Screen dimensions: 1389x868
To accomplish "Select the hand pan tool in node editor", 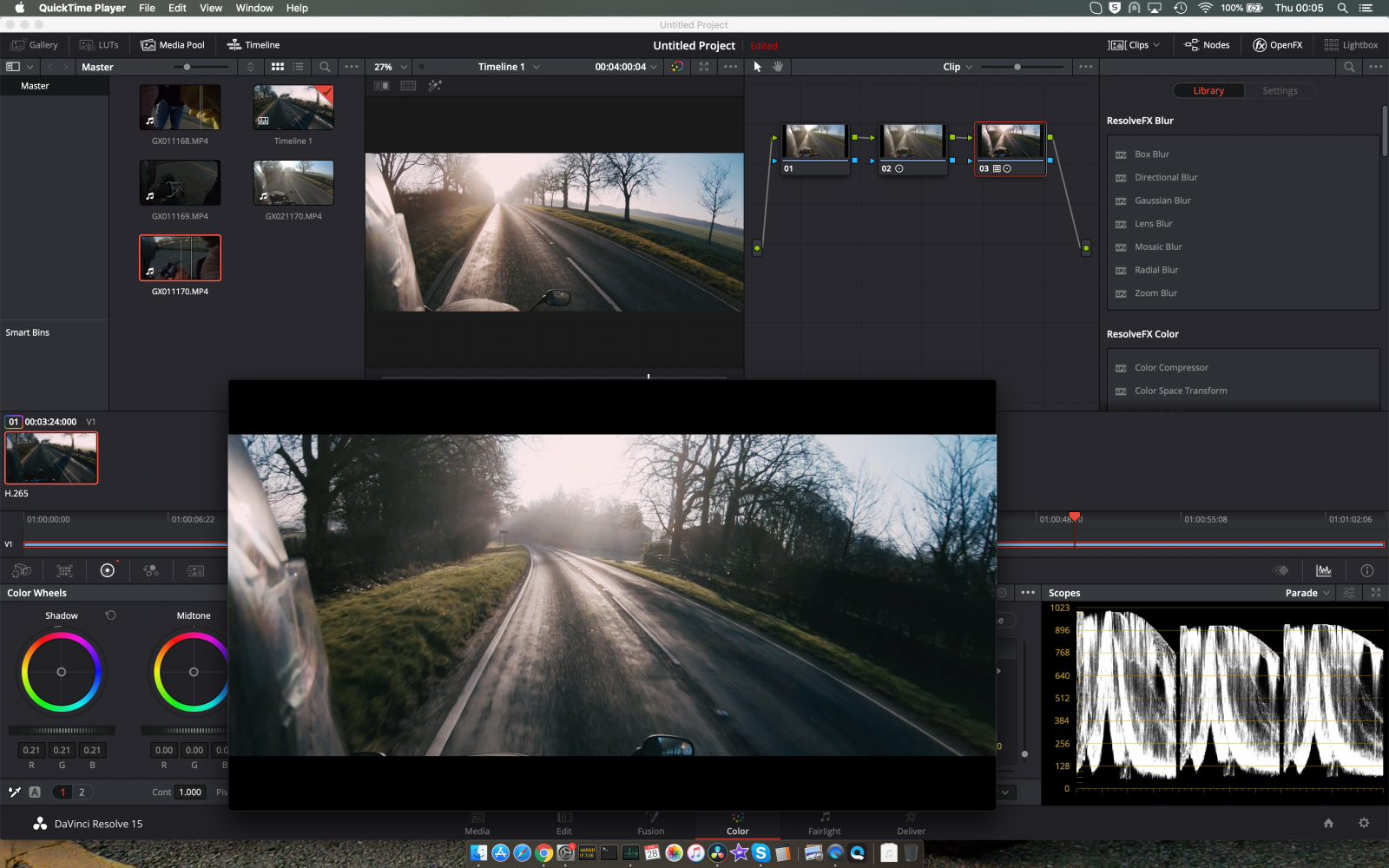I will [778, 67].
